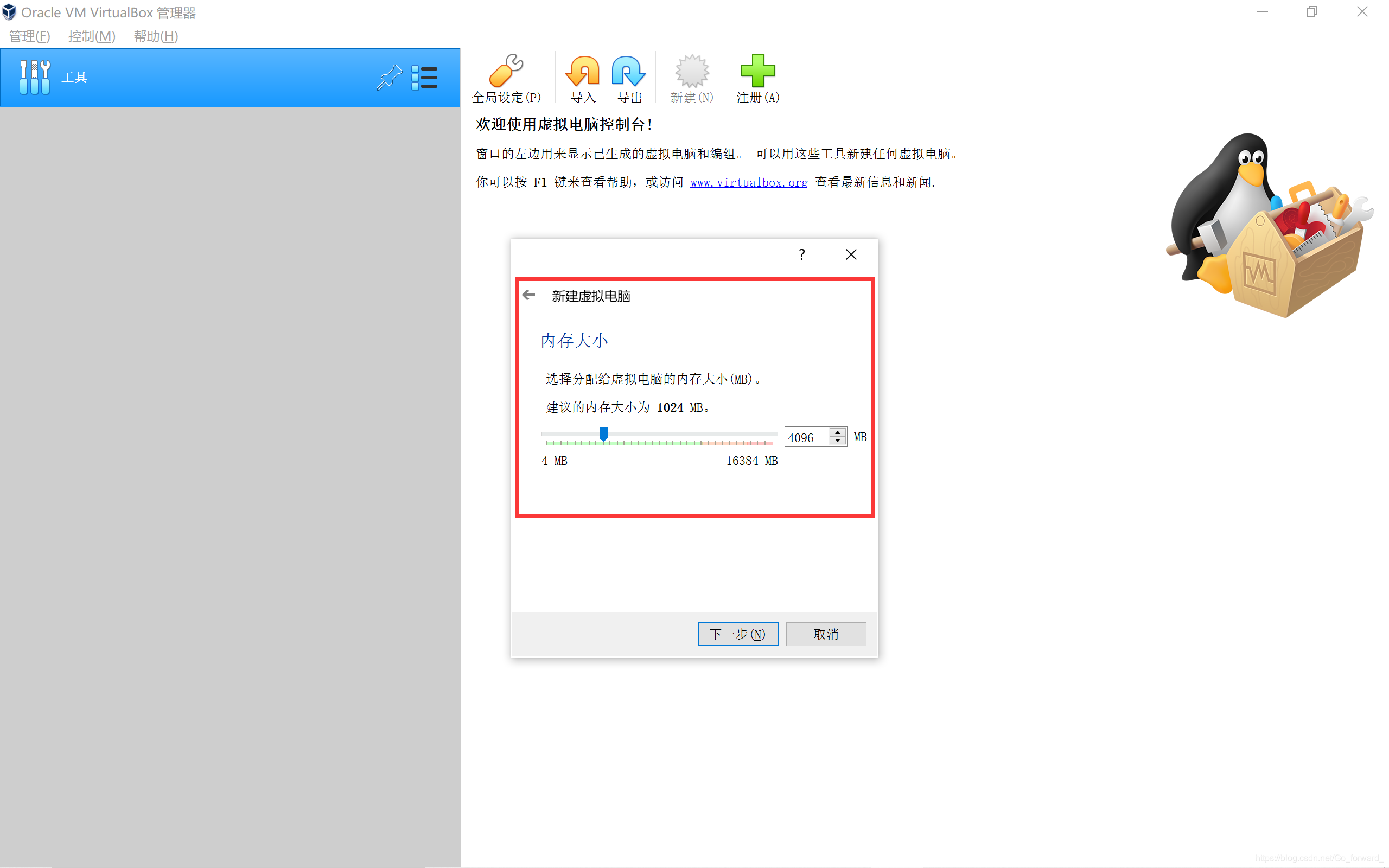
Task: Click the 4 MB minimum label
Action: 555,461
